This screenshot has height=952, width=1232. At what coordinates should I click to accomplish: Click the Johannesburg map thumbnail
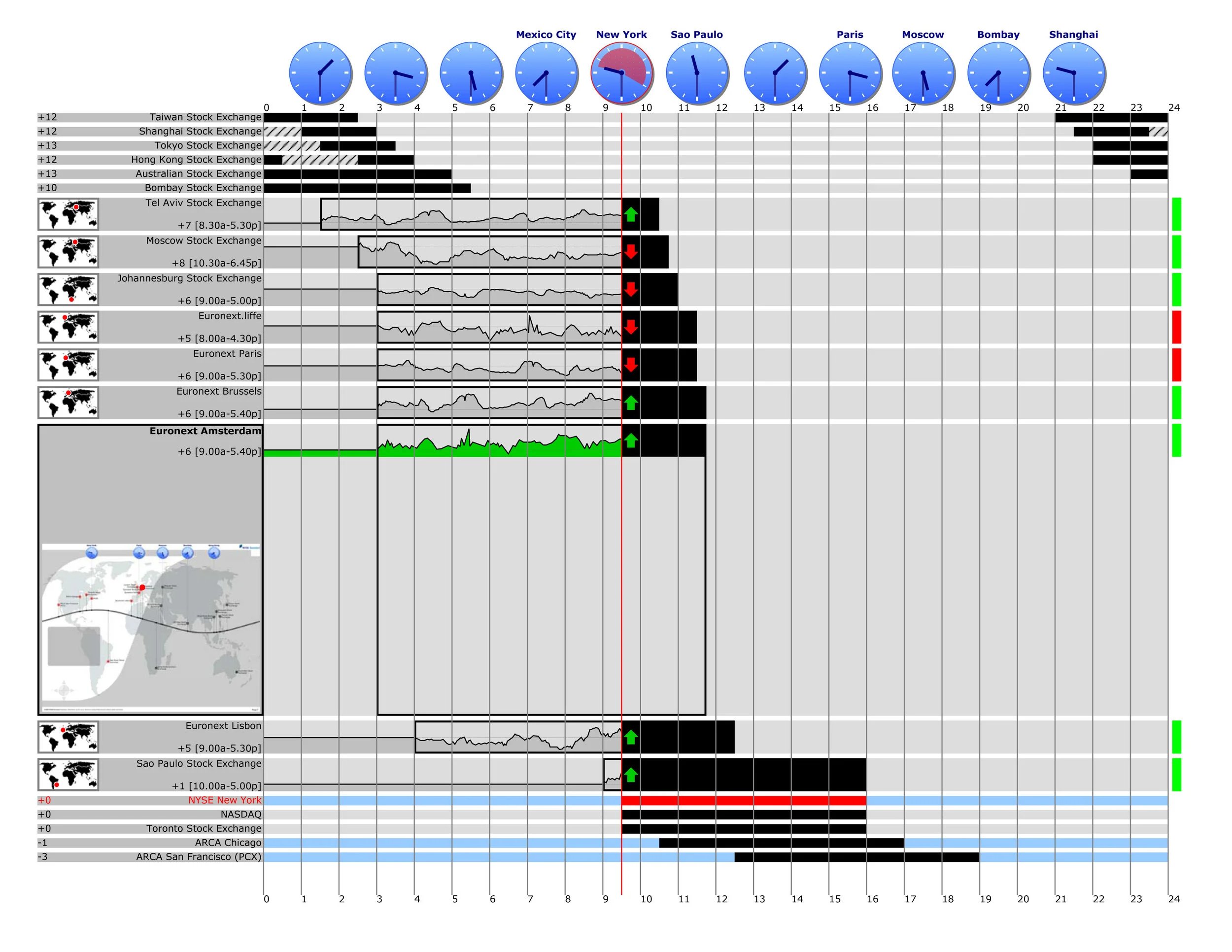tap(68, 290)
